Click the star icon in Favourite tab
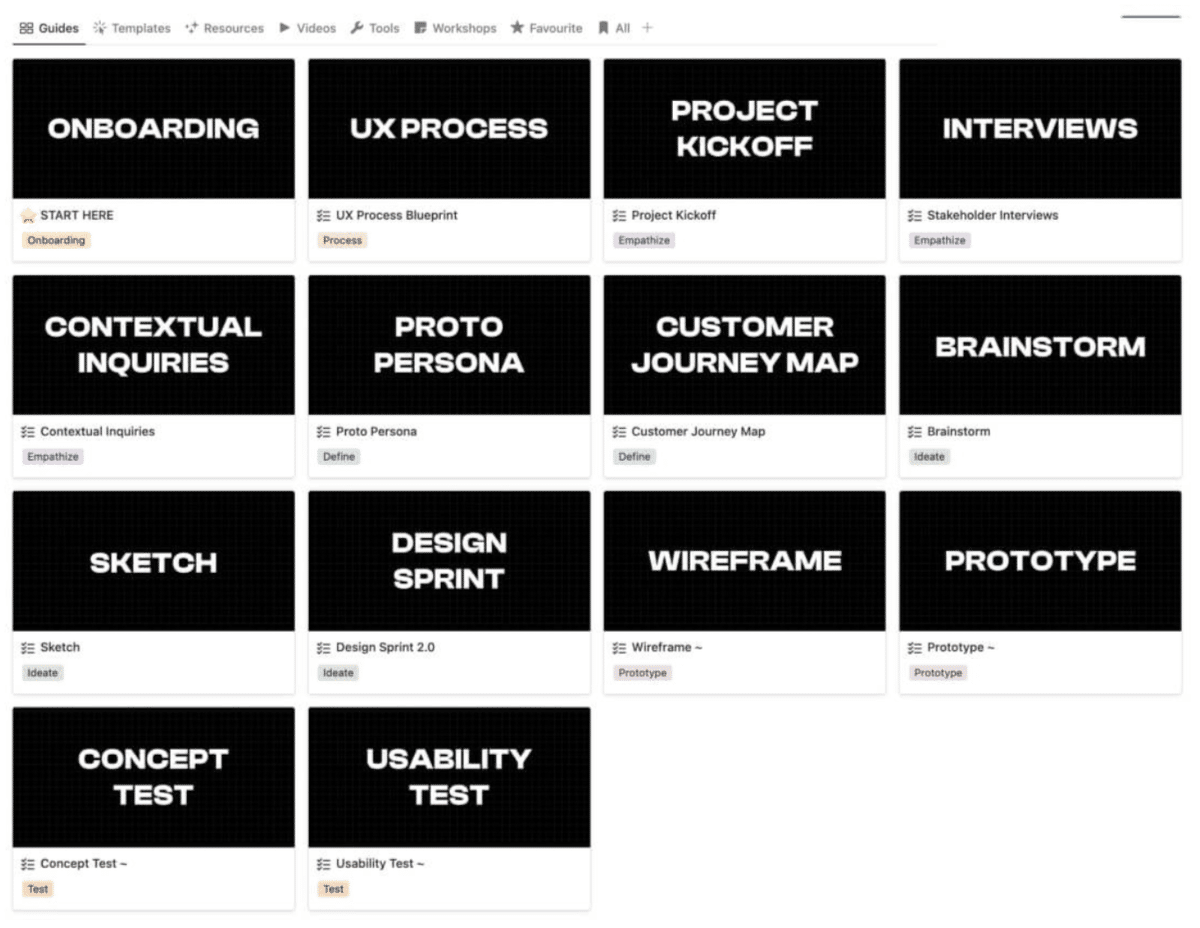This screenshot has height=928, width=1200. 517,28
